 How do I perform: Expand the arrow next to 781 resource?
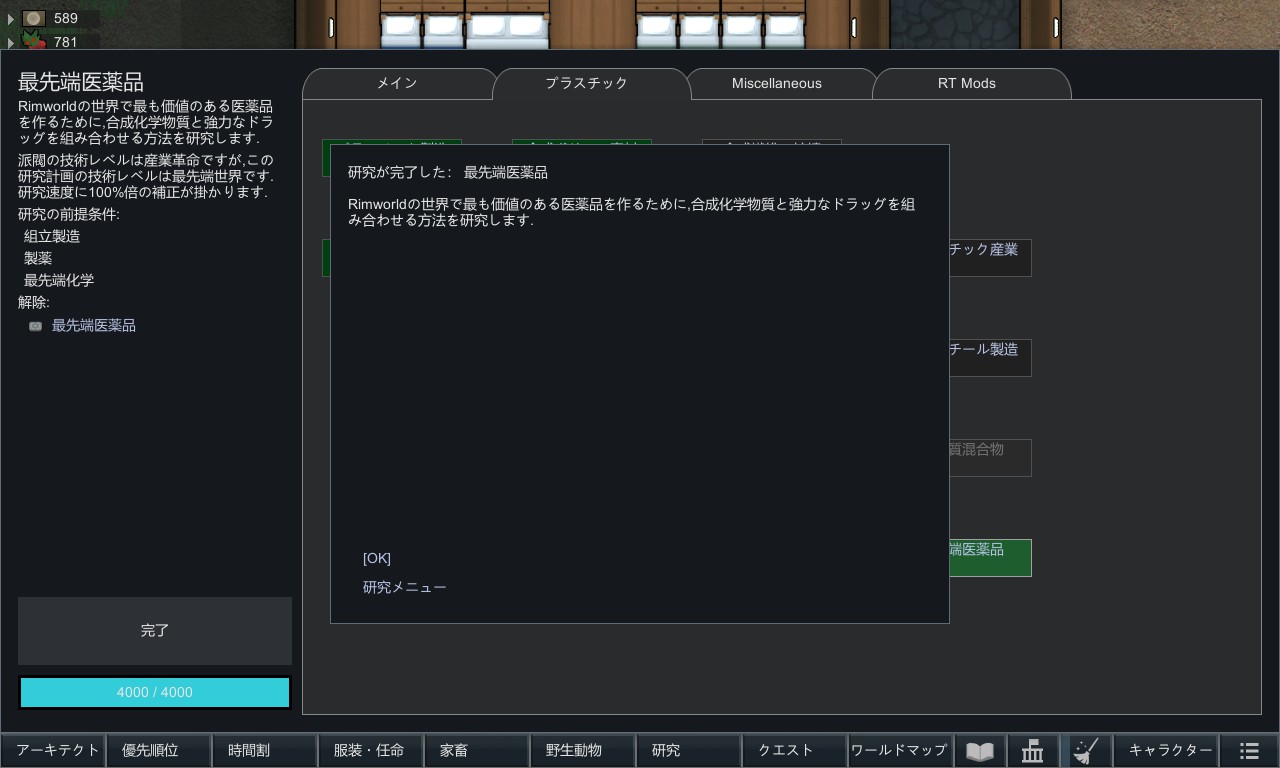tap(11, 43)
